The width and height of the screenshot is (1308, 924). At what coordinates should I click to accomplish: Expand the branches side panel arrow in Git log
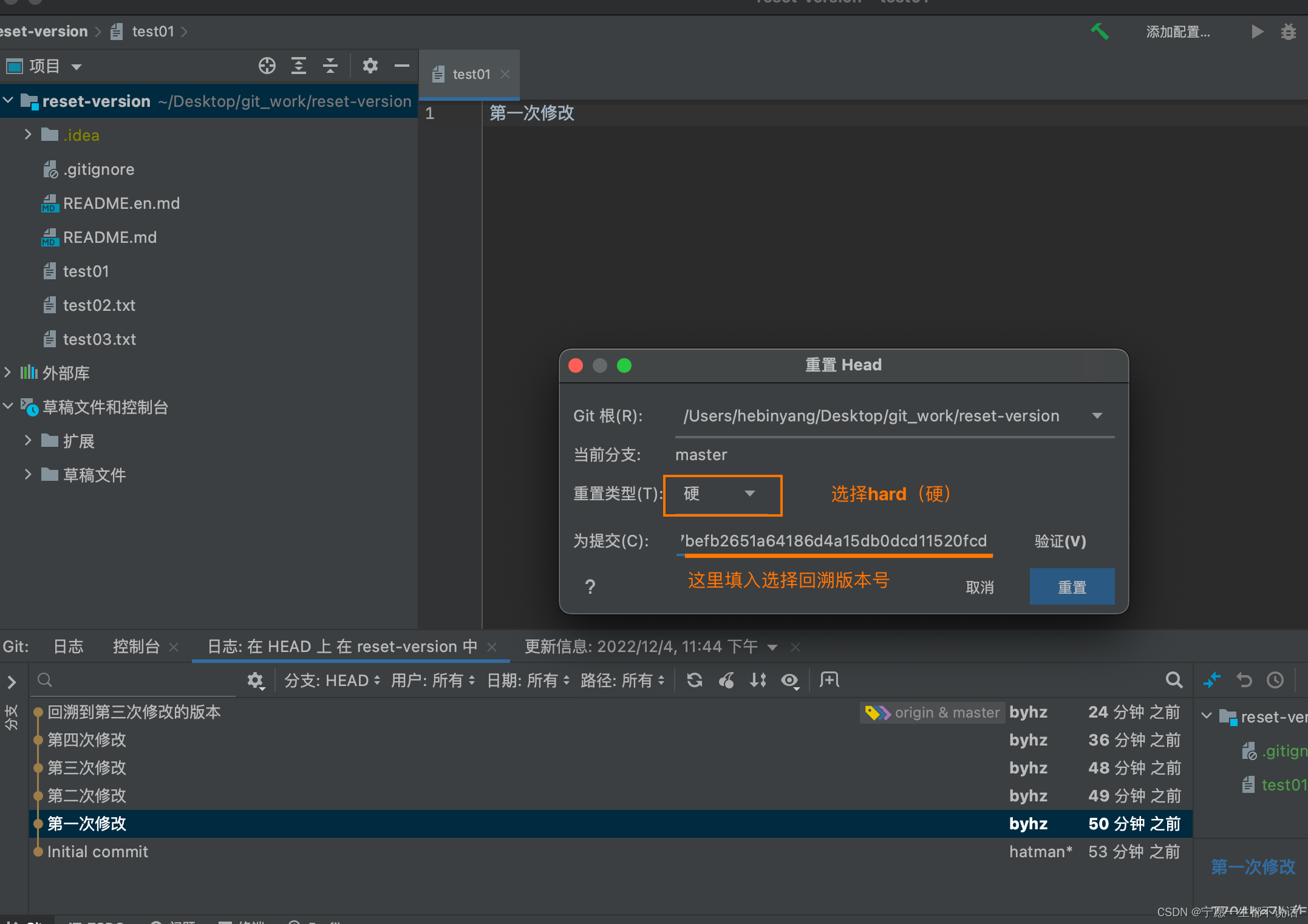click(12, 682)
